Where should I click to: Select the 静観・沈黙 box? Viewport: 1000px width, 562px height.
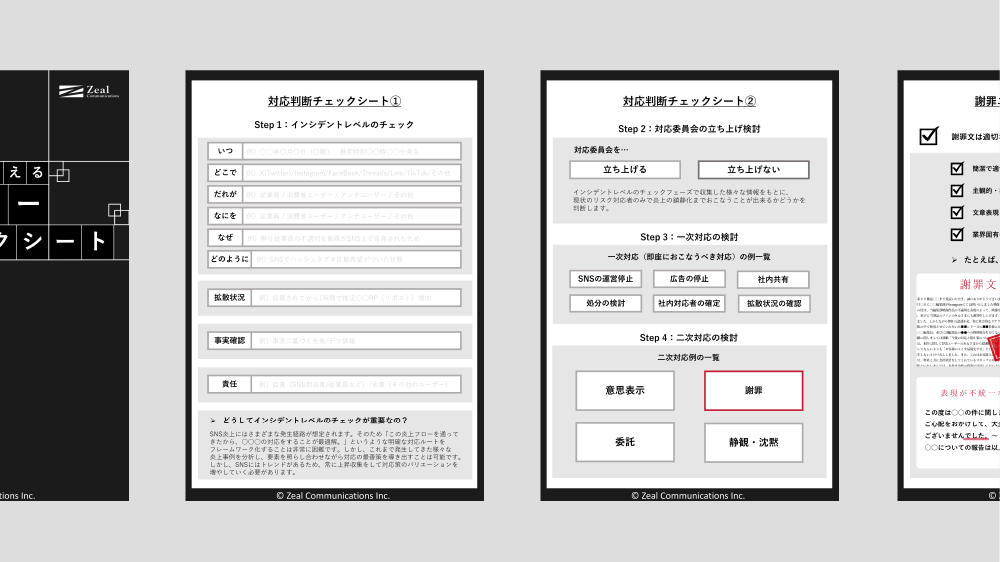pyautogui.click(x=753, y=442)
